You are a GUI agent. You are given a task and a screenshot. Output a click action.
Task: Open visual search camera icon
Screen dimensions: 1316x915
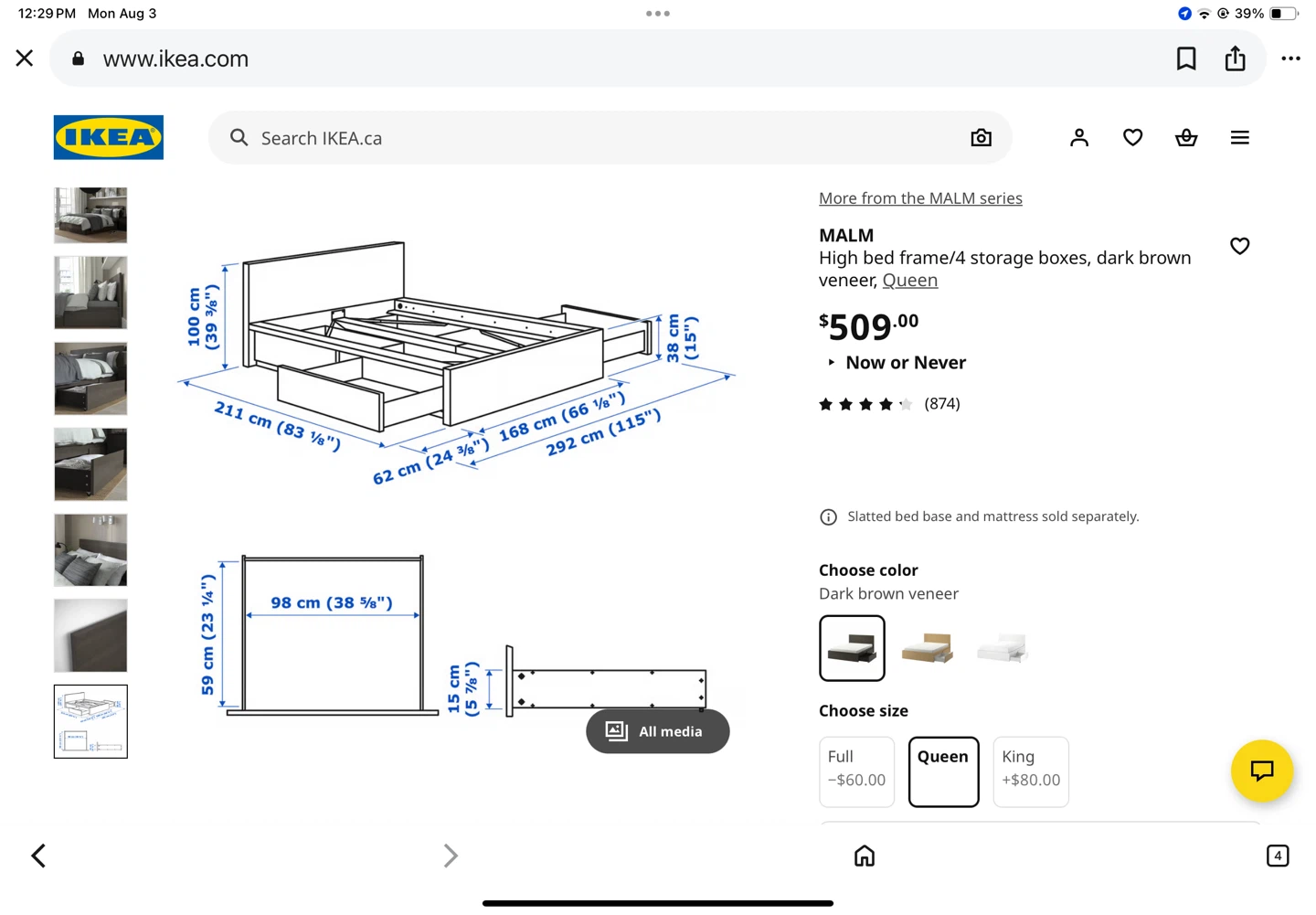pyautogui.click(x=981, y=138)
